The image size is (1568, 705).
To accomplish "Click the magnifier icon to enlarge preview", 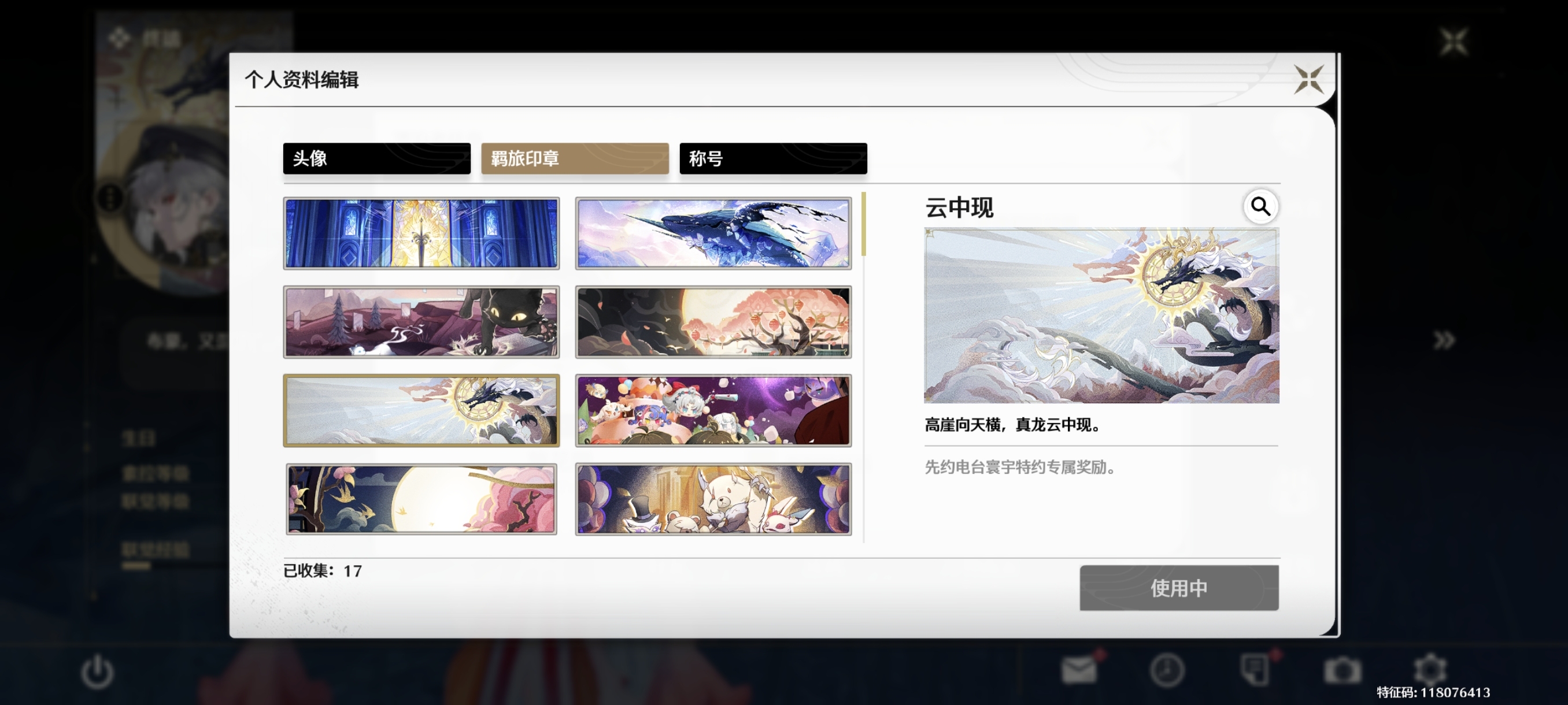I will (x=1260, y=207).
